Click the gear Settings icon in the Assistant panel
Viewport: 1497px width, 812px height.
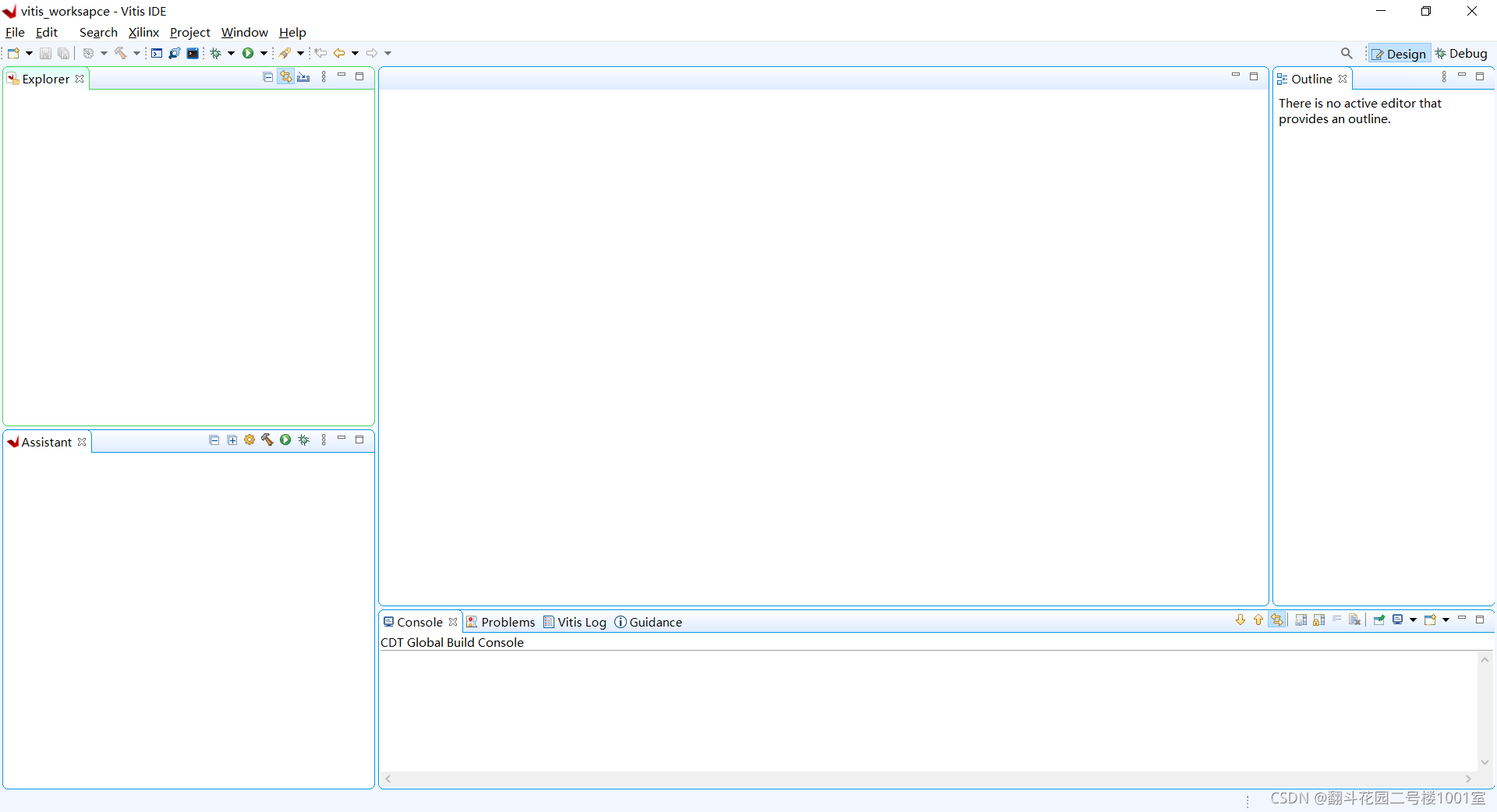[249, 440]
